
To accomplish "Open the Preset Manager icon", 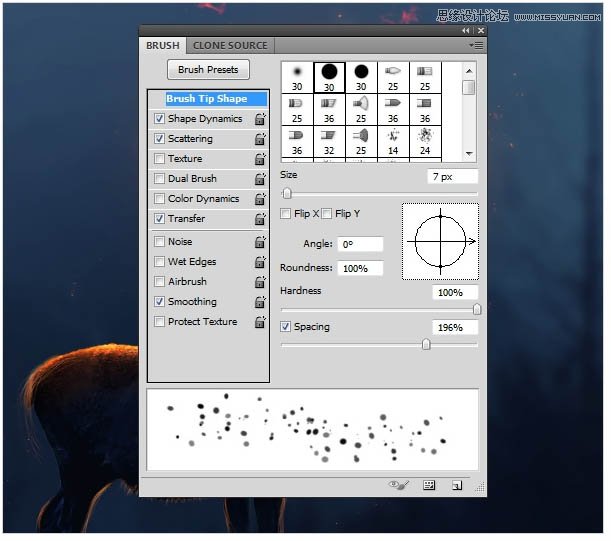I will [429, 485].
